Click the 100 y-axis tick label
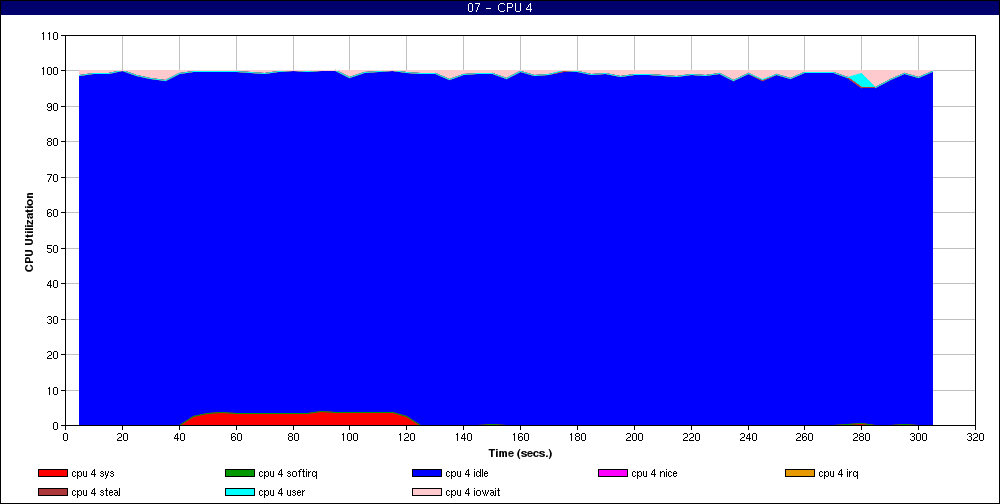 [x=50, y=71]
